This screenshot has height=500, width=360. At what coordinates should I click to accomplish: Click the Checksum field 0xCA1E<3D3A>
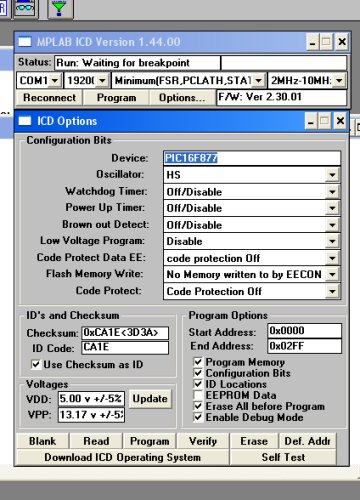coord(125,333)
